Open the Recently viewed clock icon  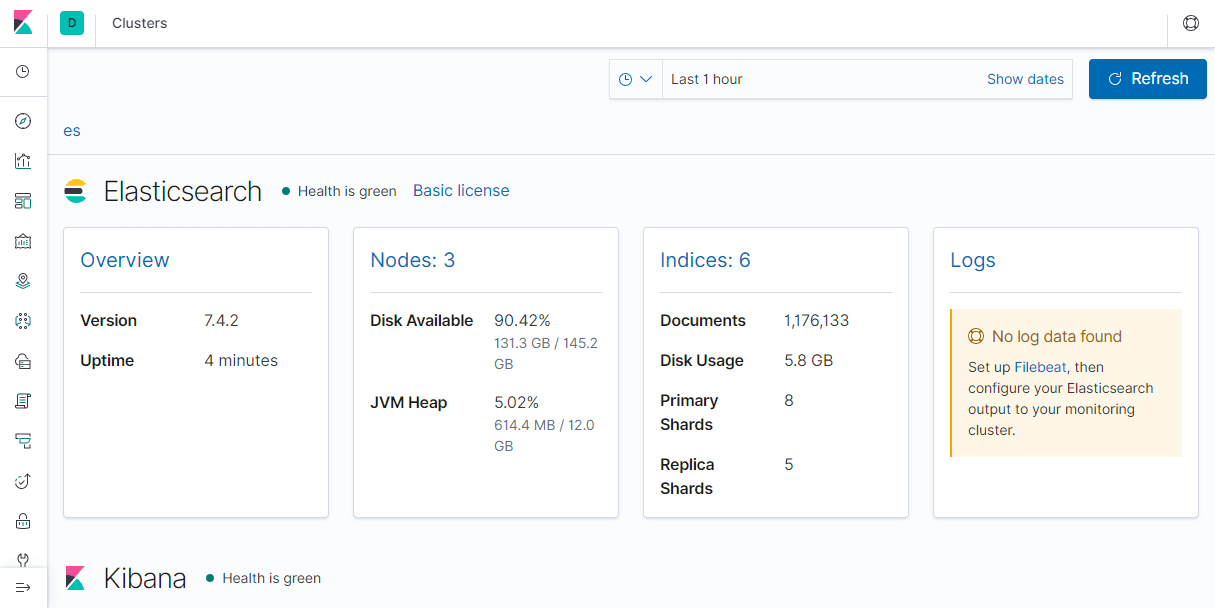[23, 71]
